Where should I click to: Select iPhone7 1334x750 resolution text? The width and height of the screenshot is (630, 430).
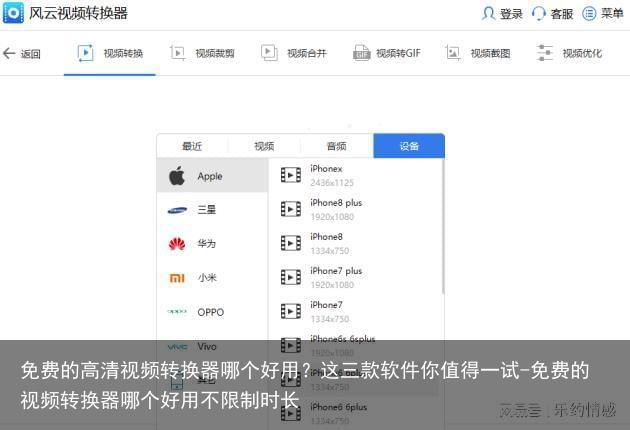point(329,319)
